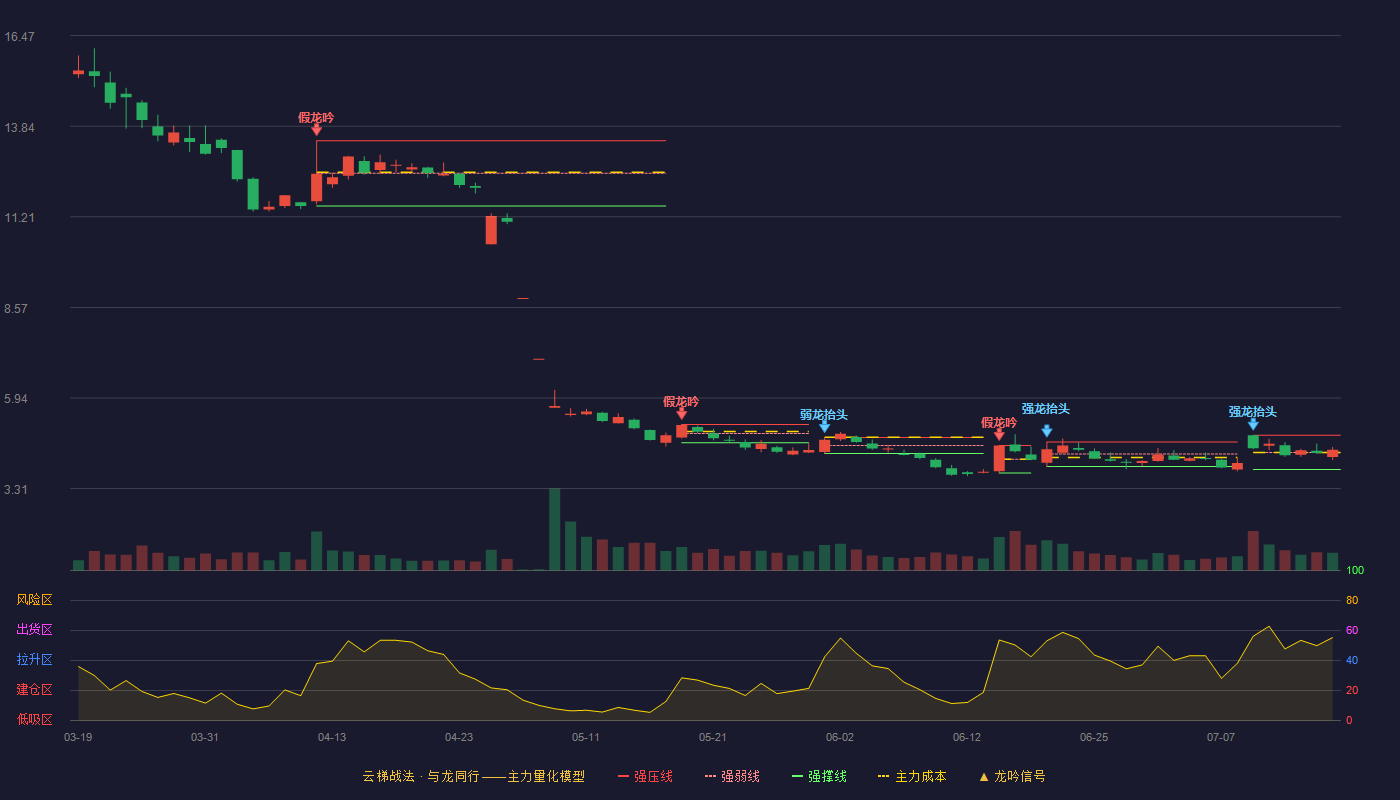This screenshot has height=800, width=1400.
Task: Click the 05-21 date label
Action: (713, 738)
